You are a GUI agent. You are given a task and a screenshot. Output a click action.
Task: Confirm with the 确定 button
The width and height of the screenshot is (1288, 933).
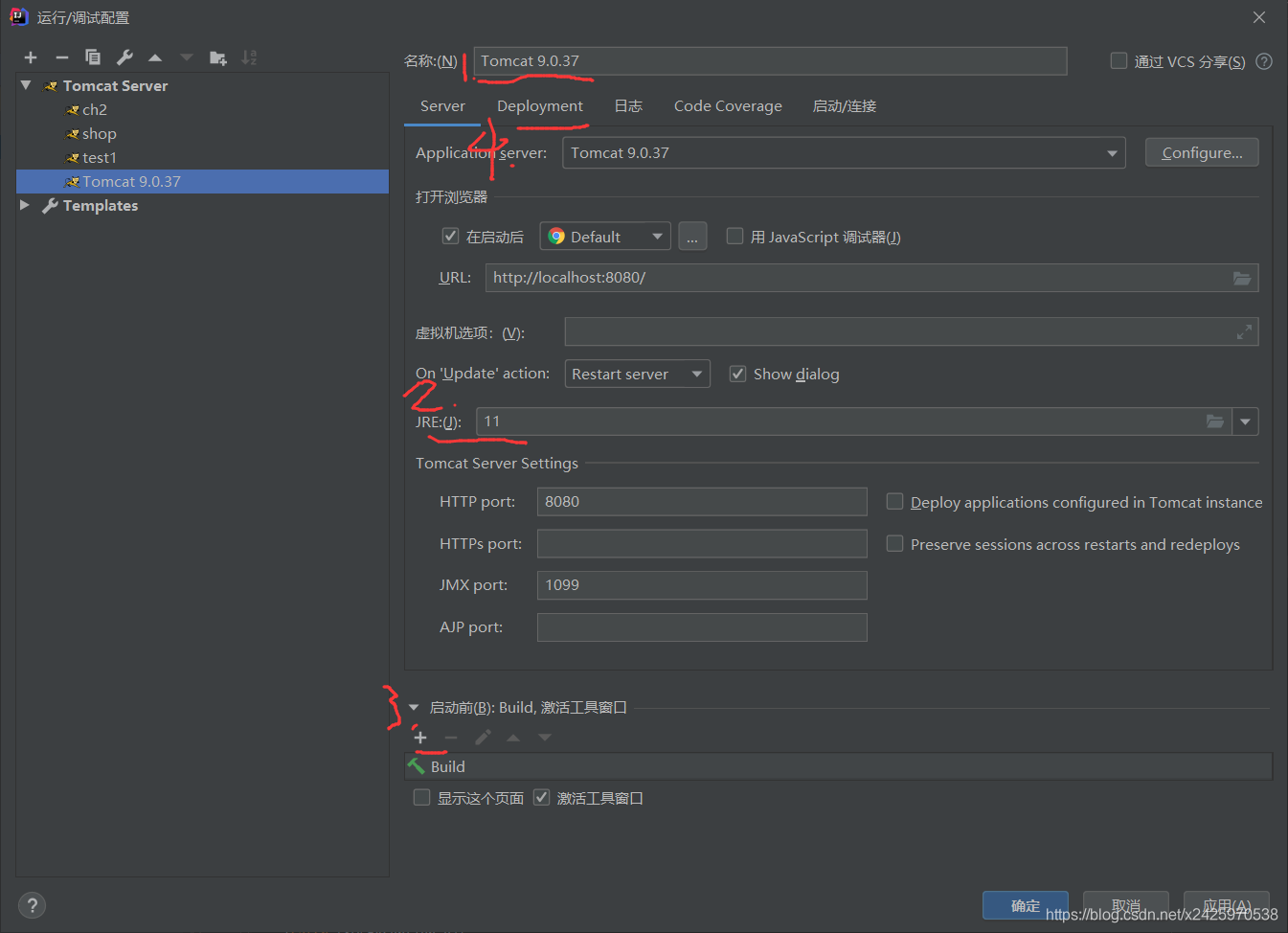[x=1026, y=905]
